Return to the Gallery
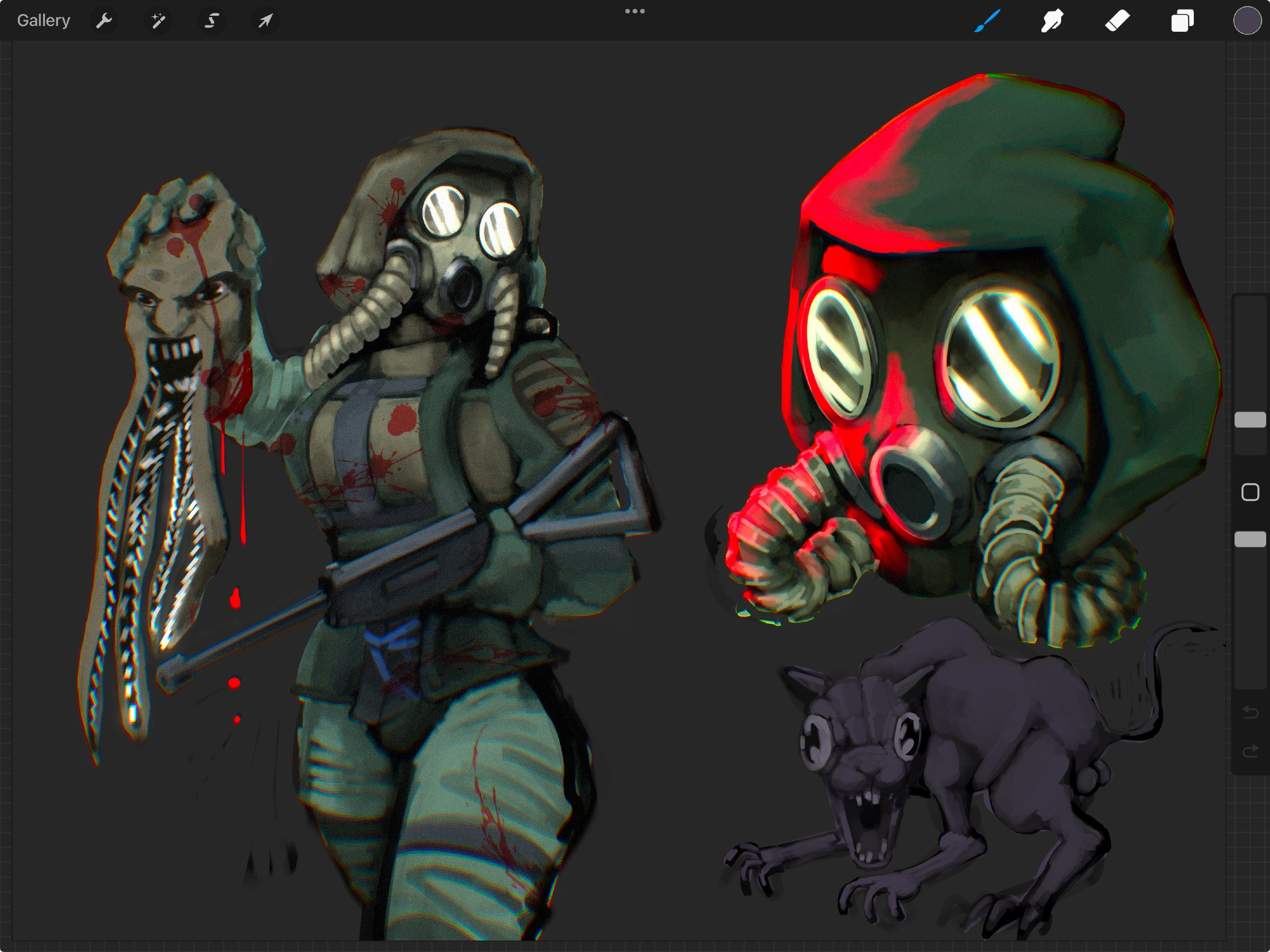Image resolution: width=1270 pixels, height=952 pixels. 43,21
